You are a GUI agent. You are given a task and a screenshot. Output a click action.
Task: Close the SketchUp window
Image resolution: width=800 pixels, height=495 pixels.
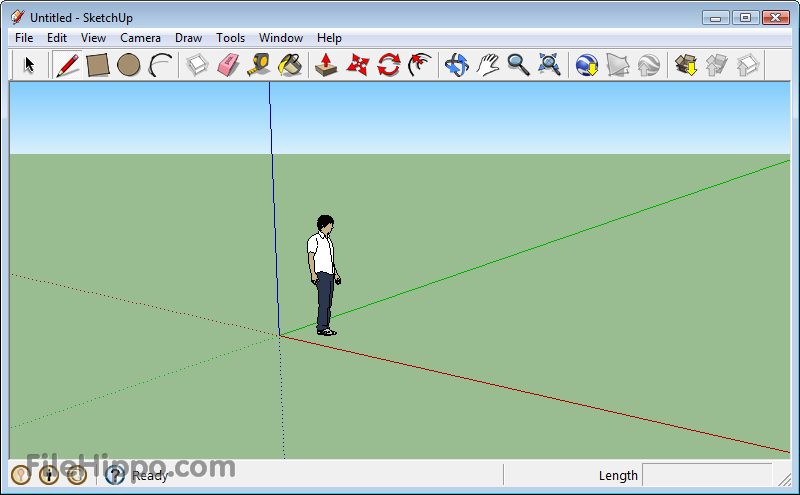coord(776,17)
